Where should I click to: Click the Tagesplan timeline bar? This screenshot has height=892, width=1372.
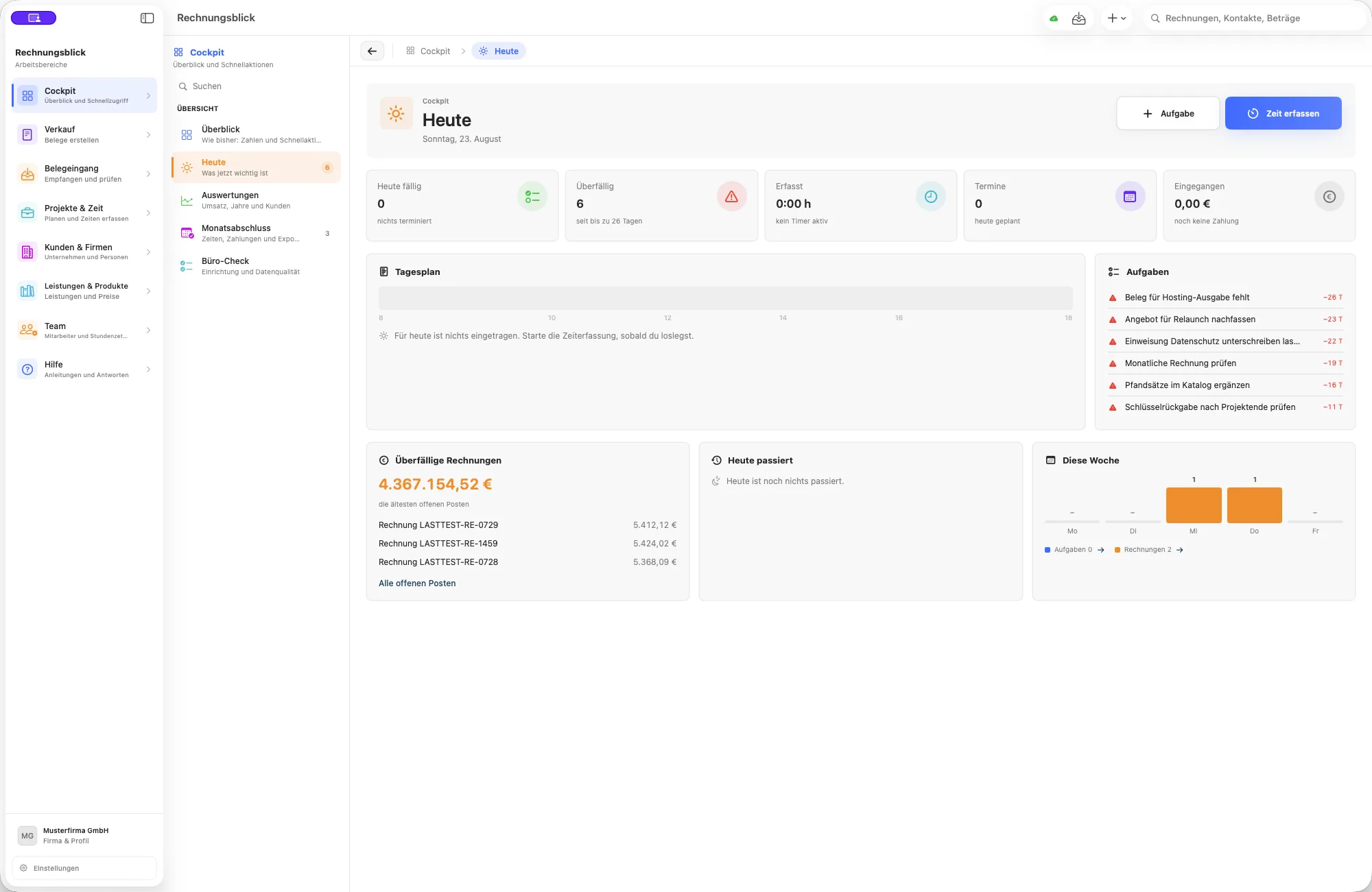[726, 298]
